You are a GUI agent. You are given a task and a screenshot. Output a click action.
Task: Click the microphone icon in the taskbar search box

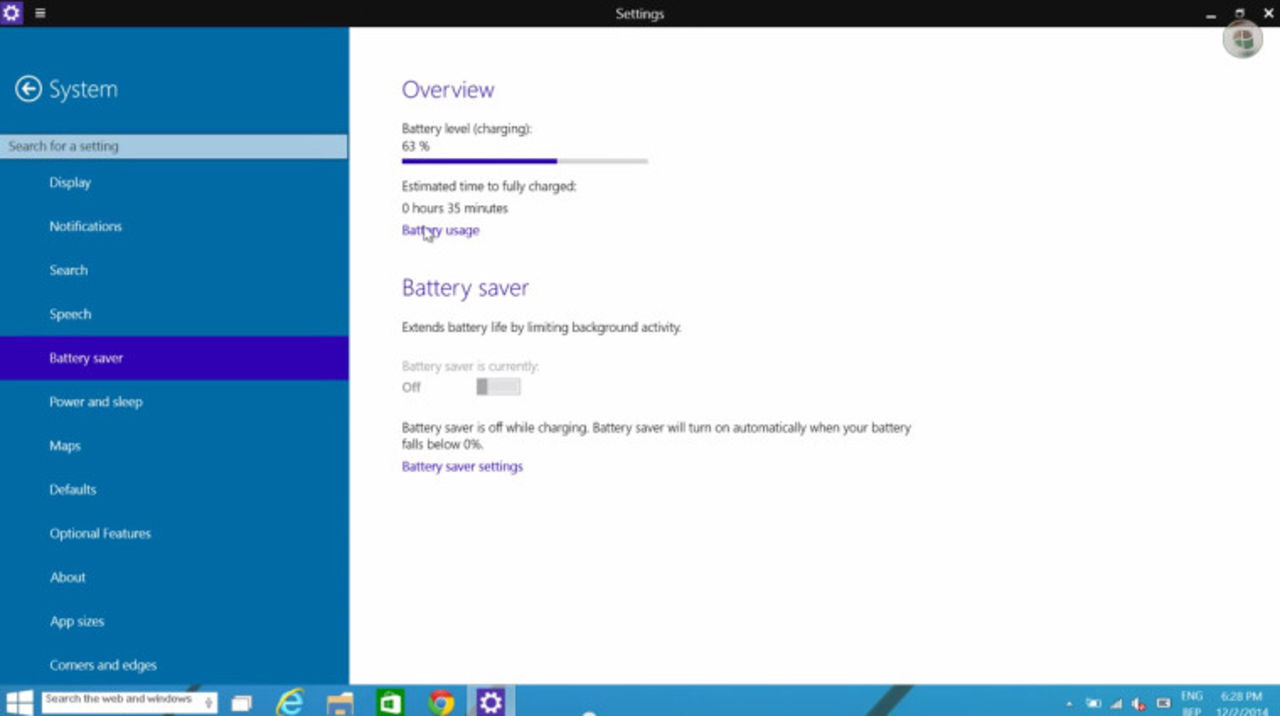coord(209,702)
